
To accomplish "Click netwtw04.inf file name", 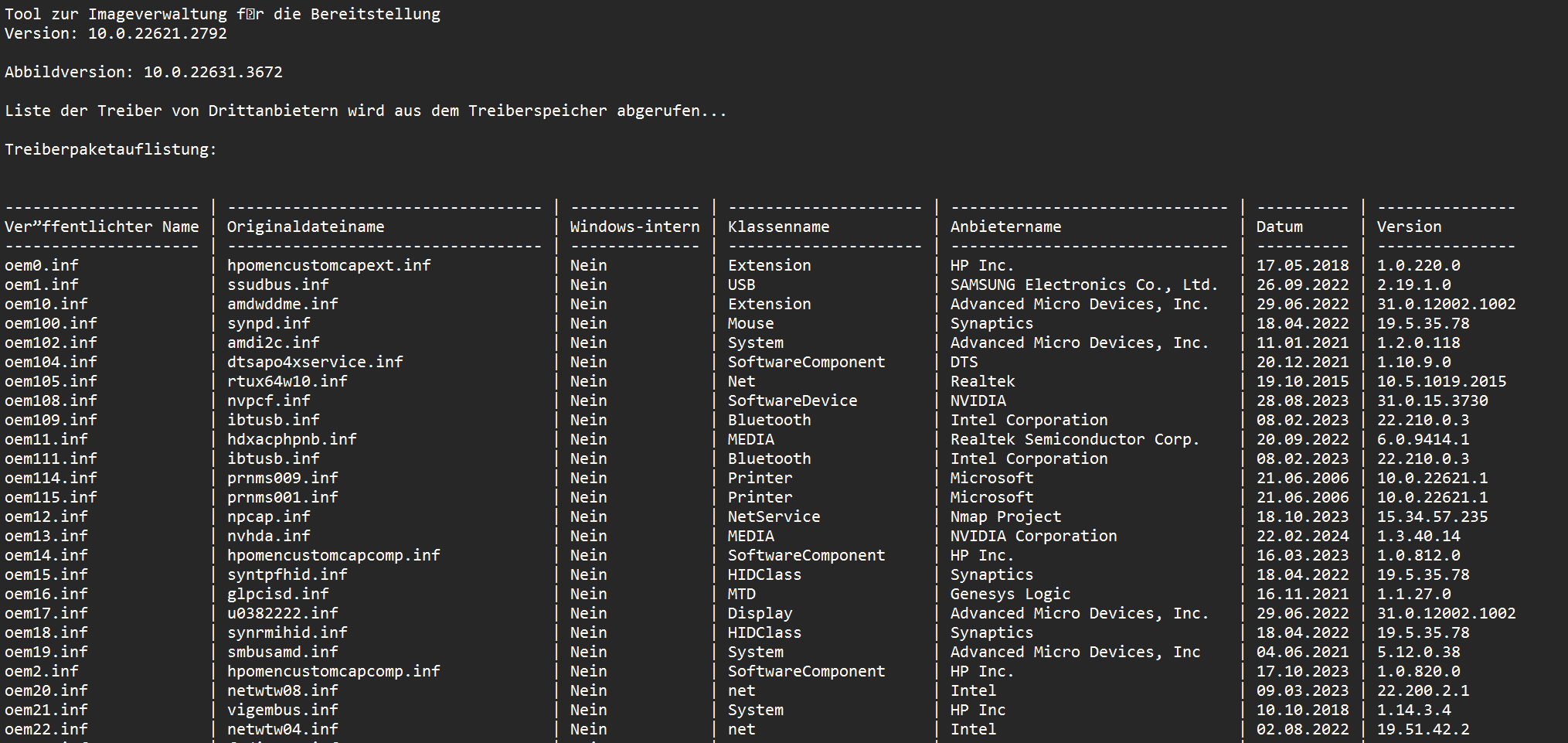I will 282,729.
